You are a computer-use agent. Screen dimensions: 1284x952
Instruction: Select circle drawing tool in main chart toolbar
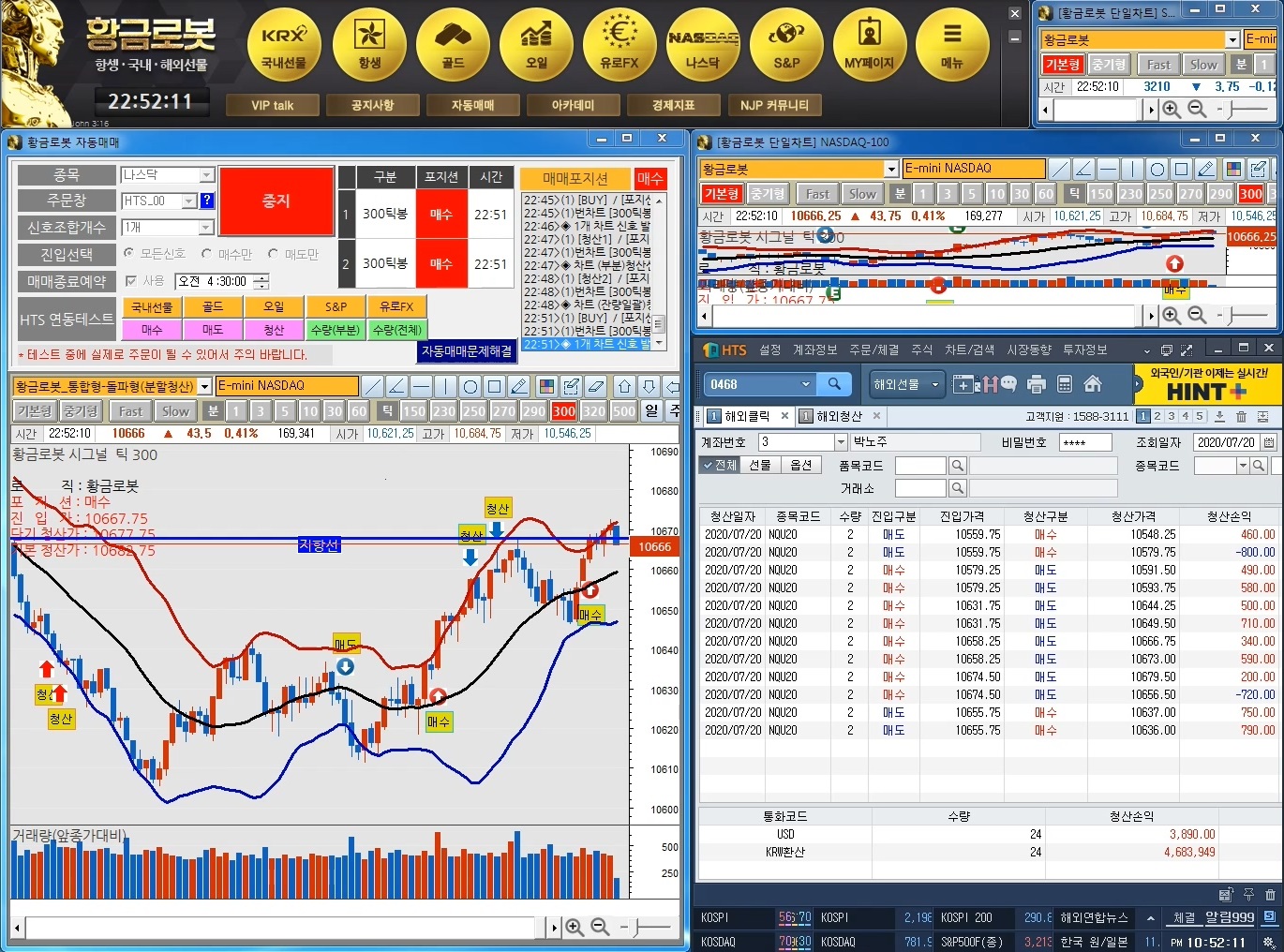470,386
